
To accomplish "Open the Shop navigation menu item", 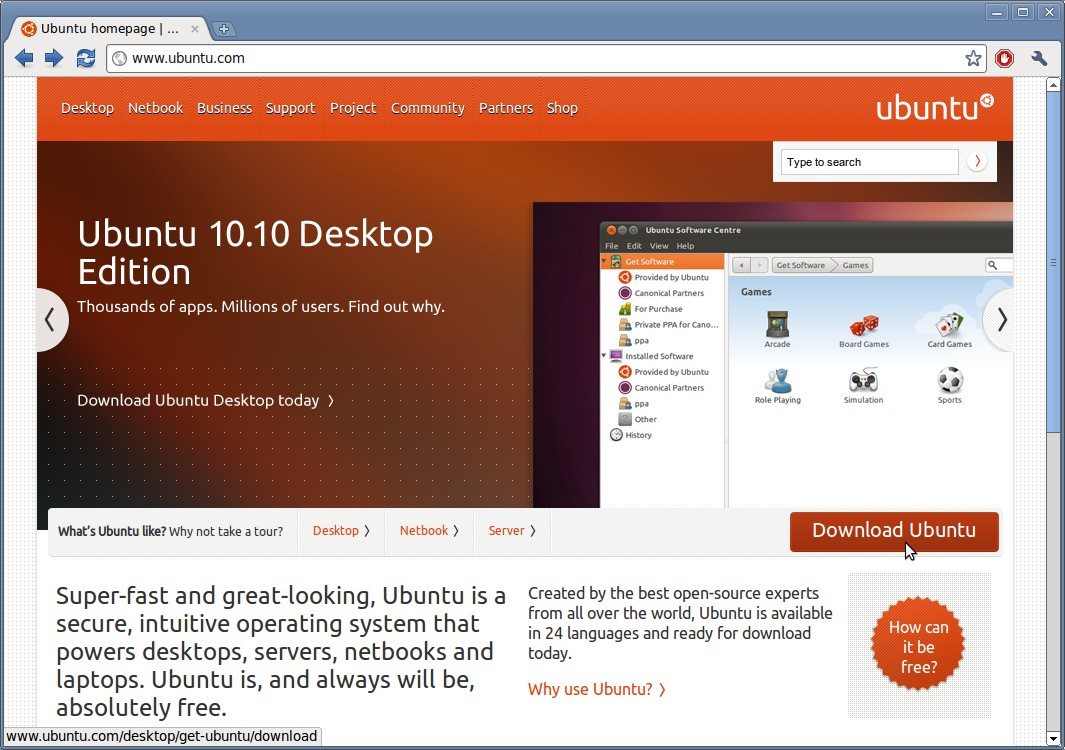I will pos(562,108).
